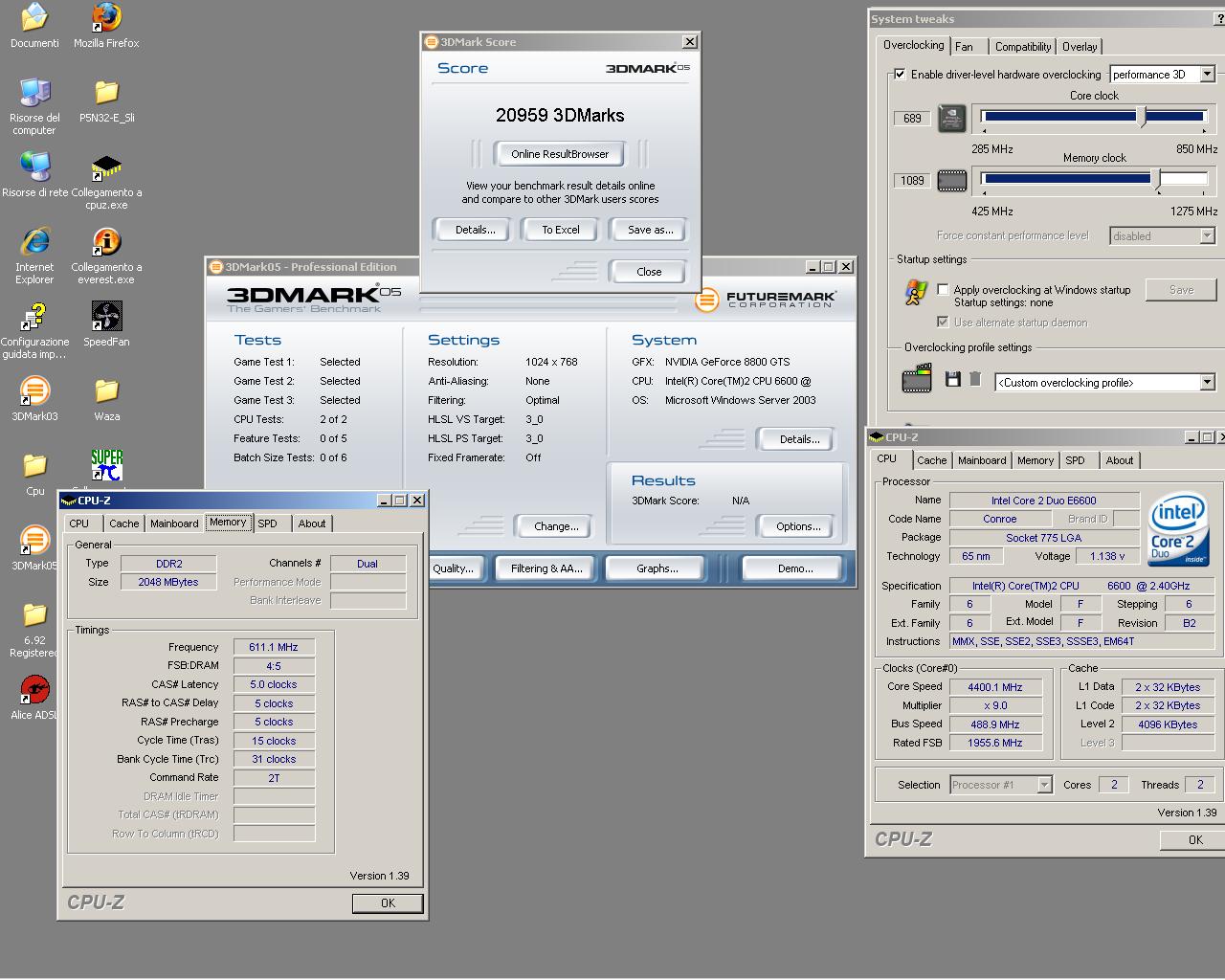
Task: Click the Online ResultBrowser button
Action: [x=560, y=154]
